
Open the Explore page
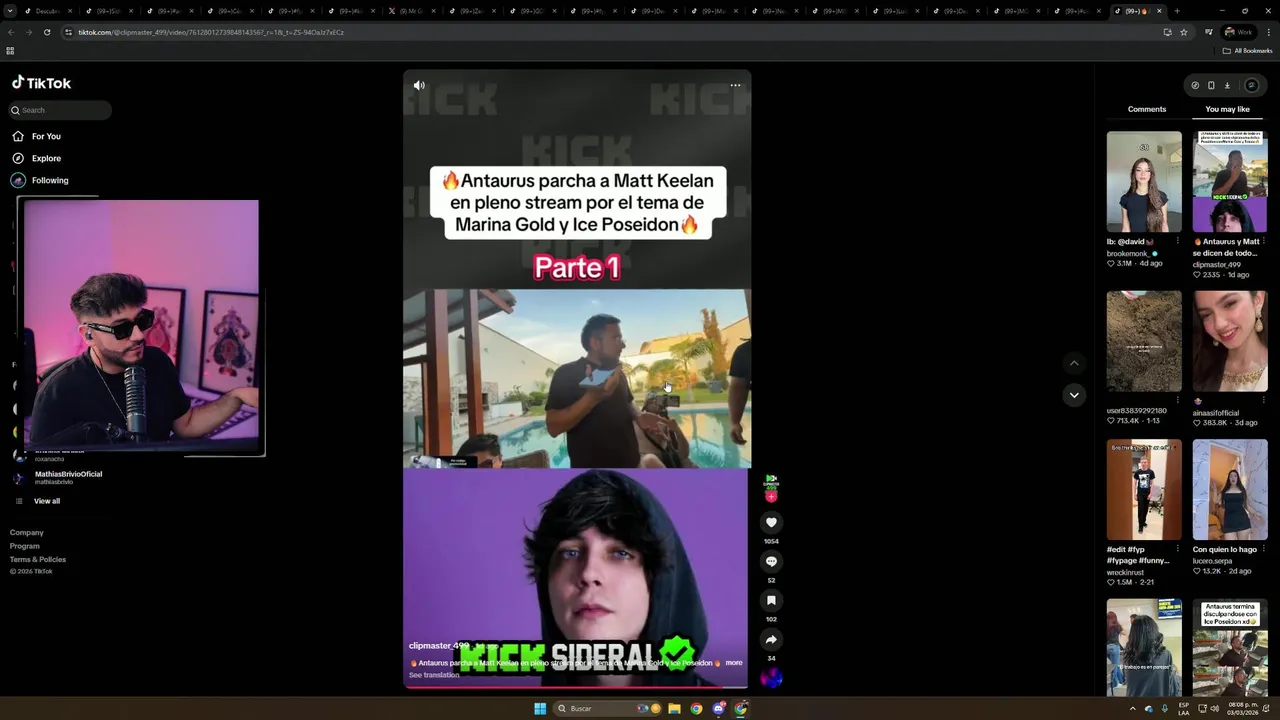click(x=36, y=158)
